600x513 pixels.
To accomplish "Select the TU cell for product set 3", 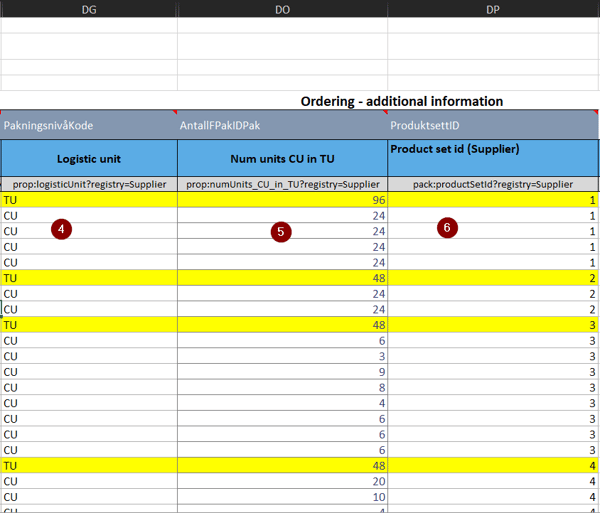I will (89, 325).
